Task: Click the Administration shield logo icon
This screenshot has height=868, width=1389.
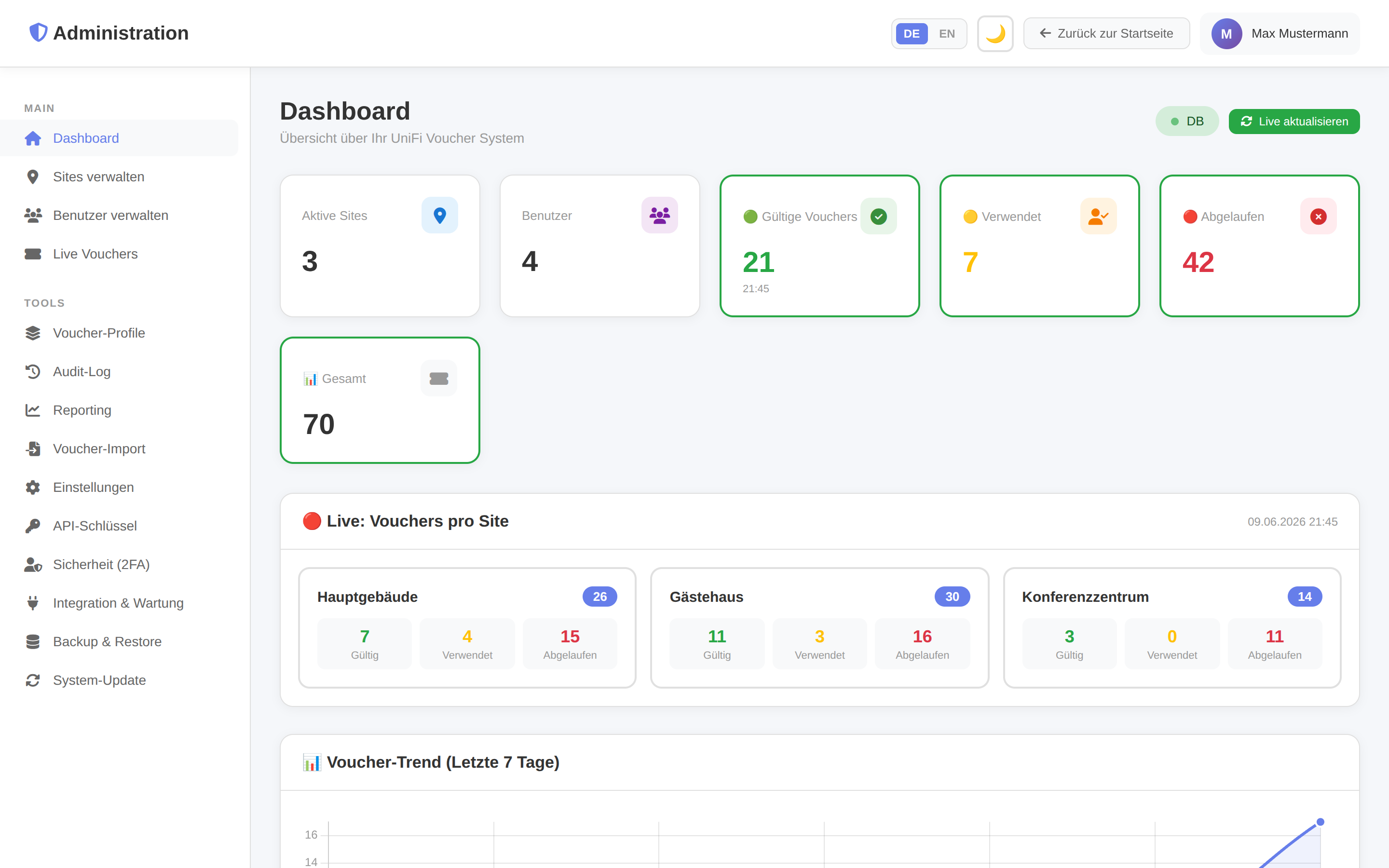Action: [39, 33]
